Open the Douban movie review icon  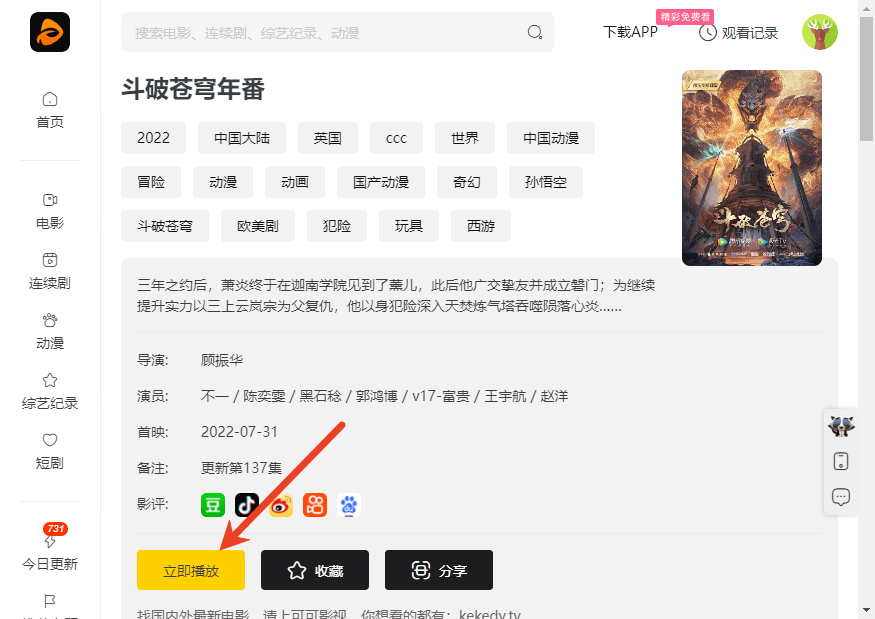tap(212, 505)
